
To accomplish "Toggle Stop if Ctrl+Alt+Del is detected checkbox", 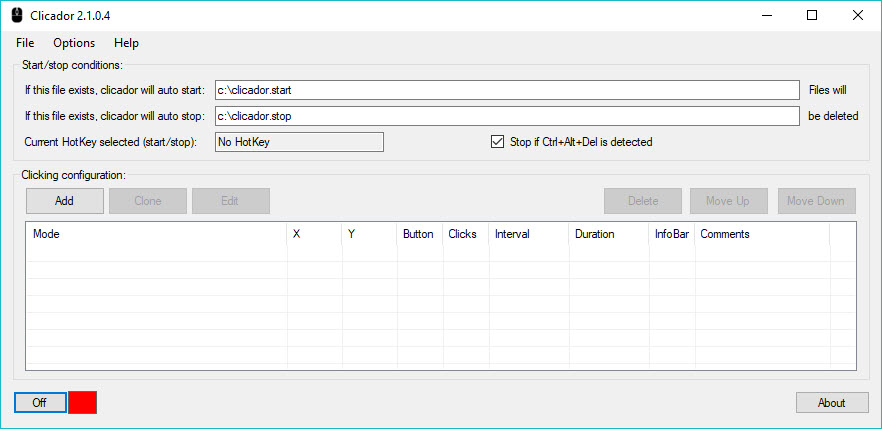I will click(x=497, y=142).
